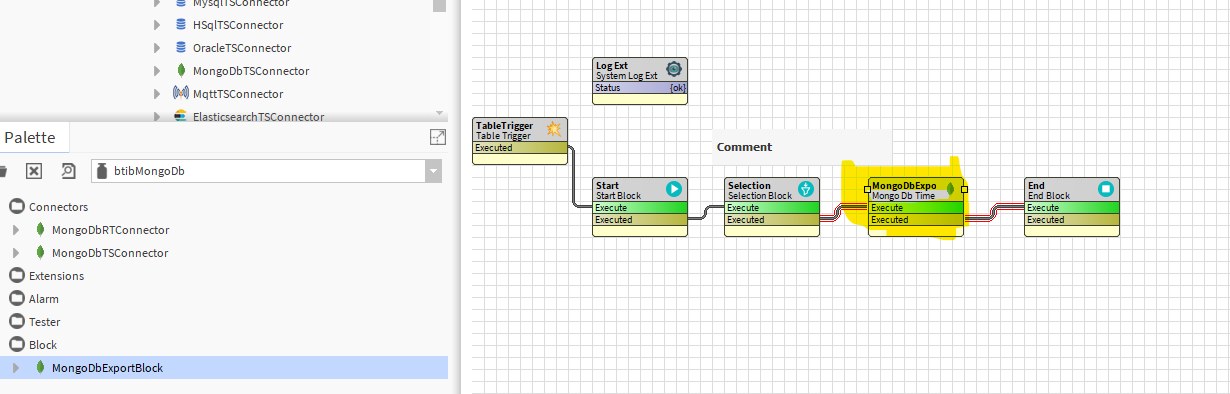
Task: Click the palette search preview icon
Action: (68, 171)
